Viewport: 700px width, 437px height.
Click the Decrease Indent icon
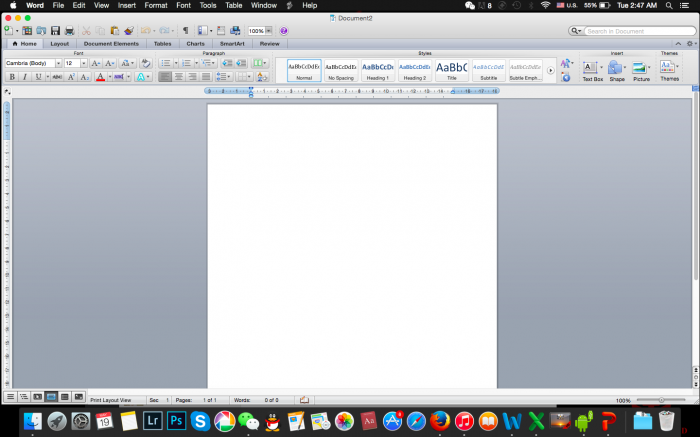(x=227, y=63)
